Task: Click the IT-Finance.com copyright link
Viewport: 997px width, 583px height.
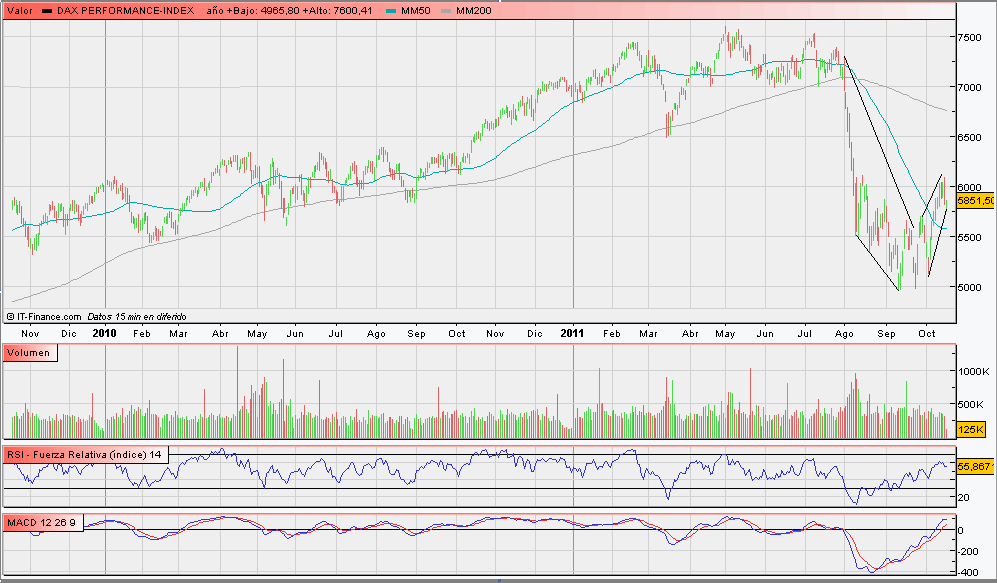Action: click(44, 317)
